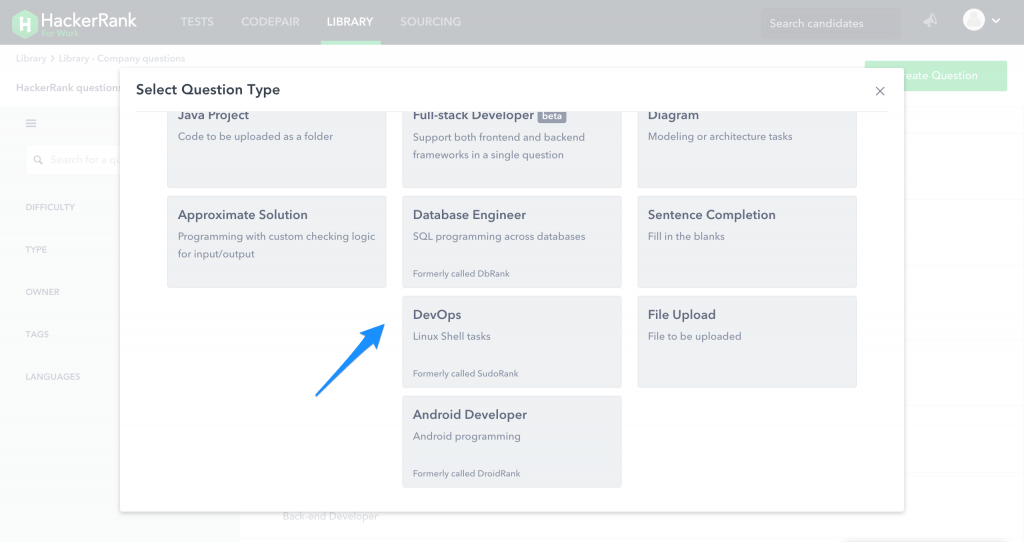This screenshot has height=542, width=1024.
Task: Choose the Full-stack Developer question type
Action: click(x=511, y=150)
